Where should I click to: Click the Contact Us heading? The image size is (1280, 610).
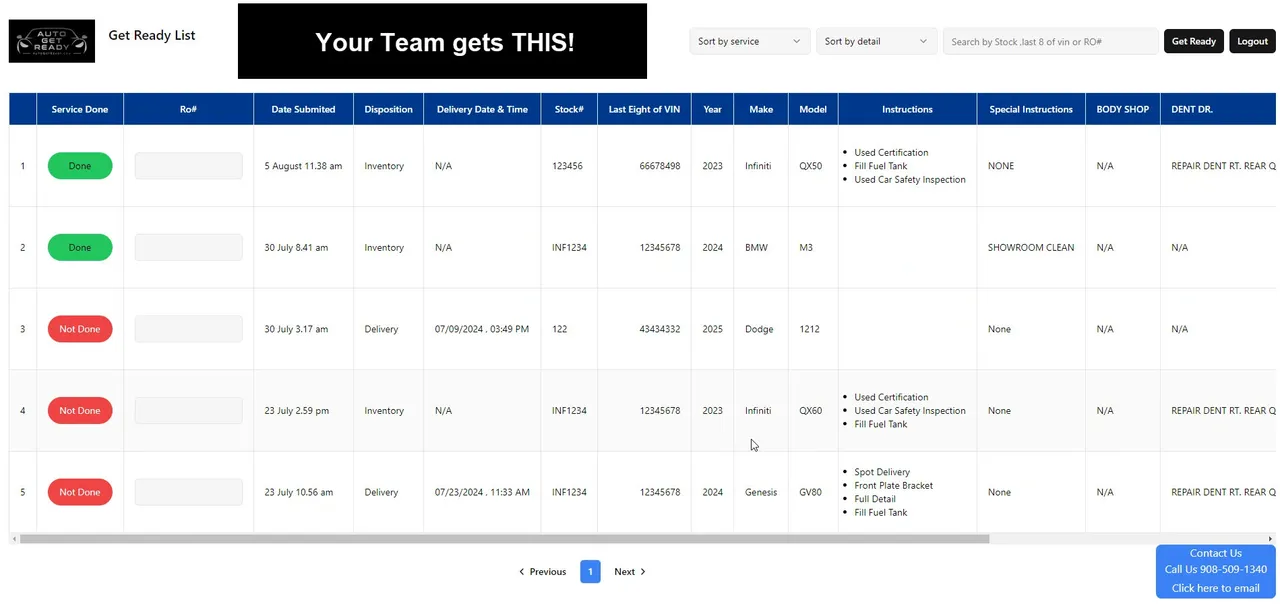tap(1215, 553)
